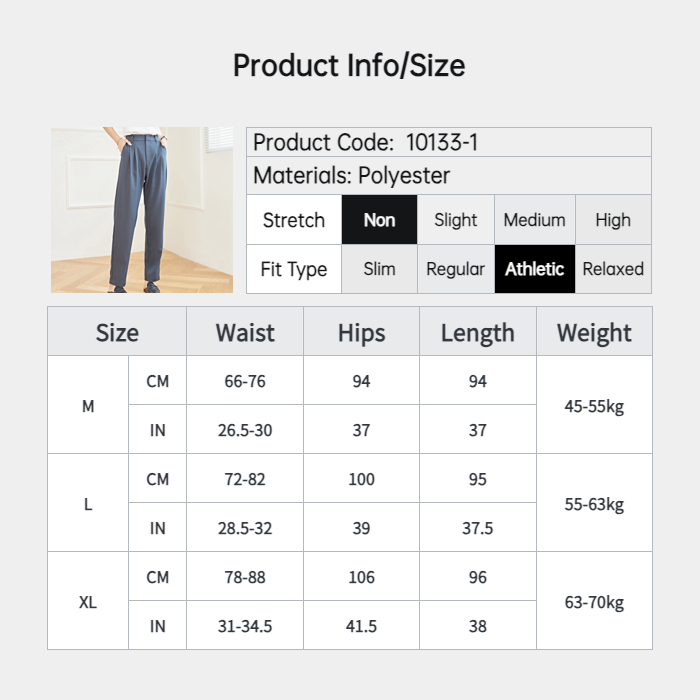Choose the Slight stretch option
Viewport: 700px width, 700px height.
pos(456,220)
